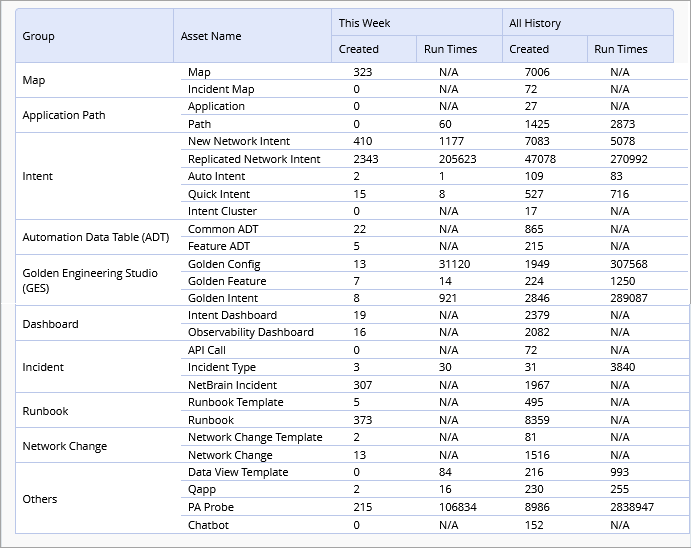Image resolution: width=691 pixels, height=548 pixels.
Task: Click the Data View Template asset name
Action: click(238, 472)
